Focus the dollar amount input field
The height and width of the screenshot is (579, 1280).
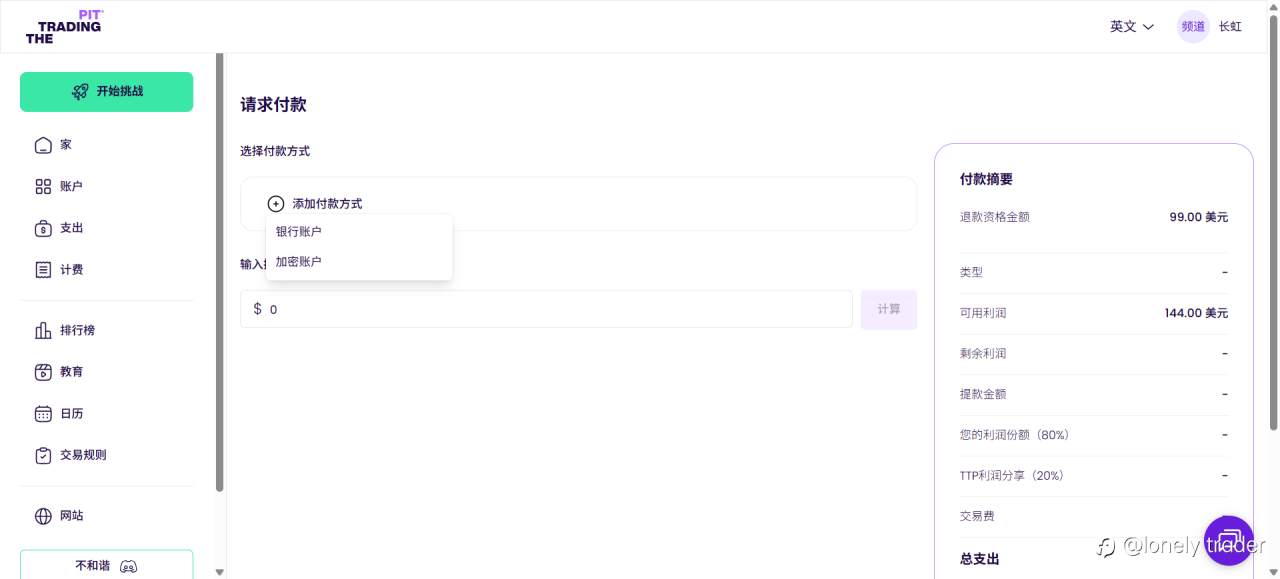point(546,309)
